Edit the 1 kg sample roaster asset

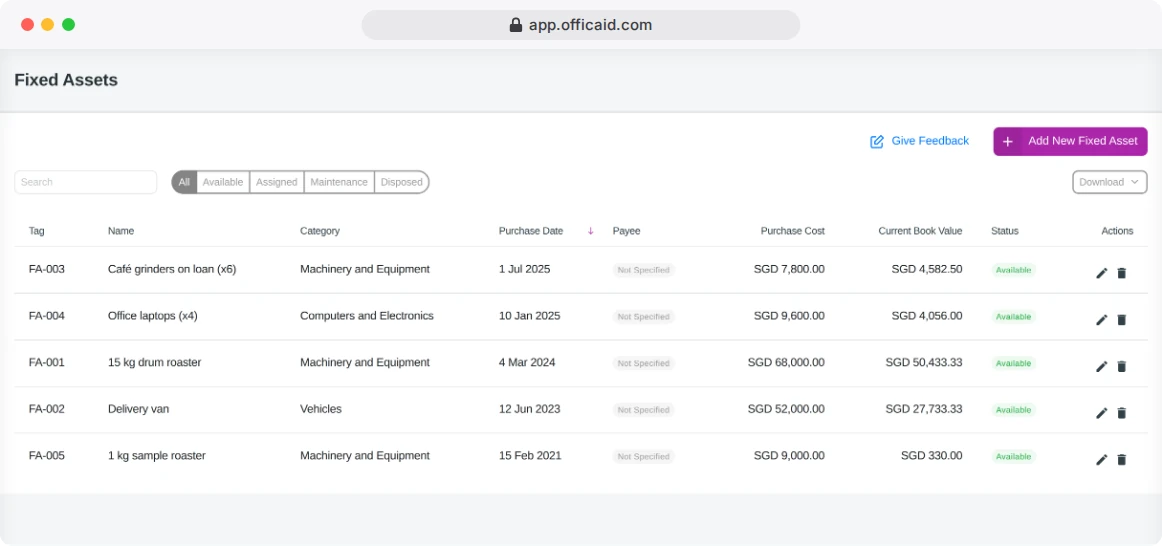pos(1101,460)
